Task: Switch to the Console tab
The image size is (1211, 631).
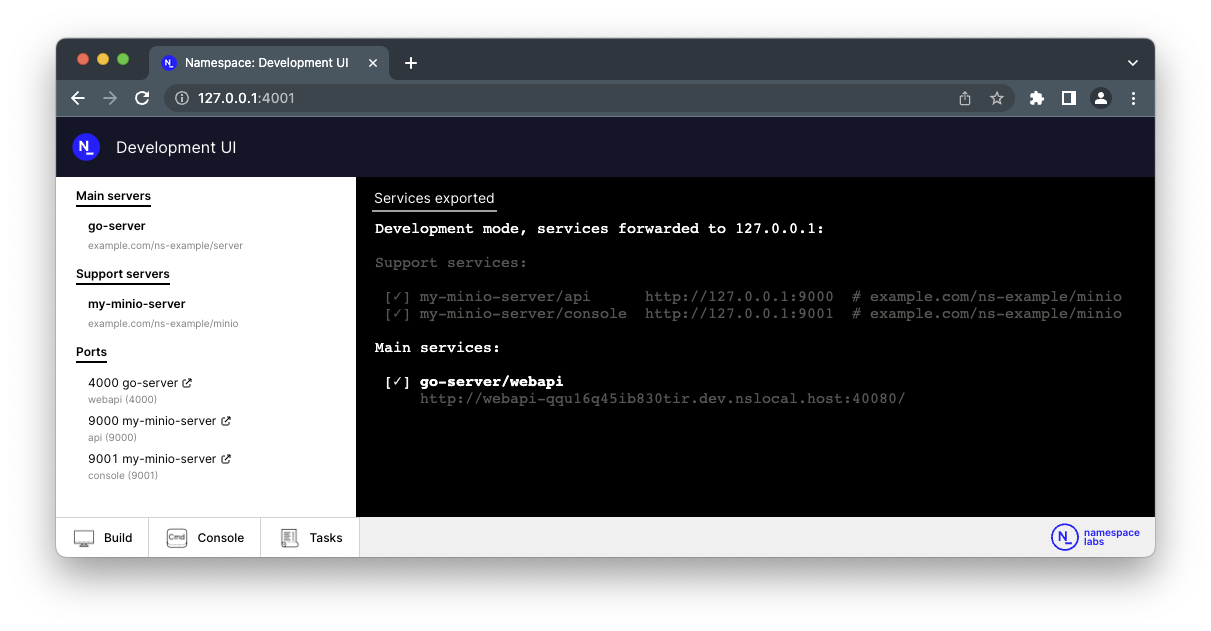Action: point(206,538)
